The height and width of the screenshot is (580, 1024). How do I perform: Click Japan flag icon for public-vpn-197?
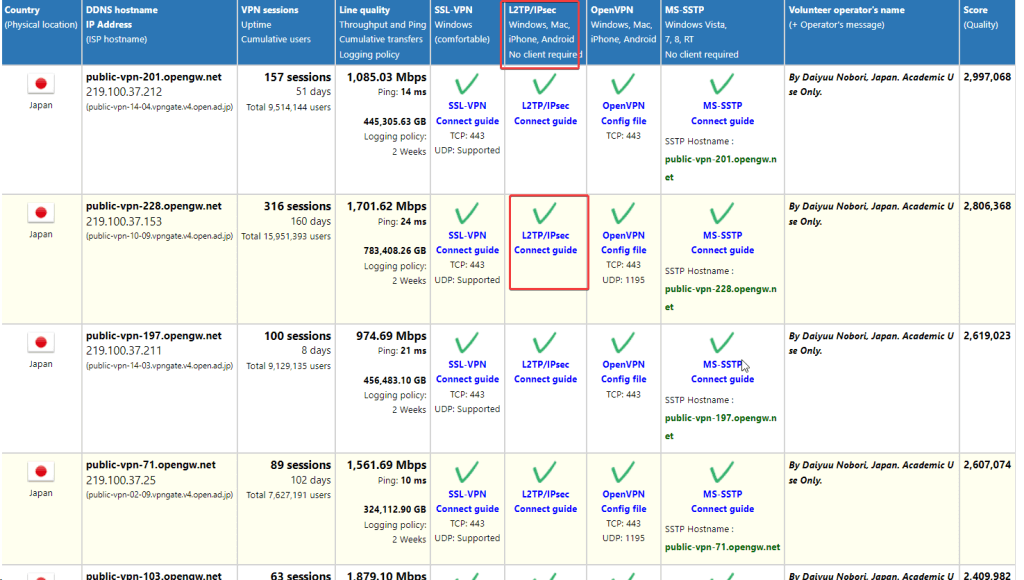40,343
